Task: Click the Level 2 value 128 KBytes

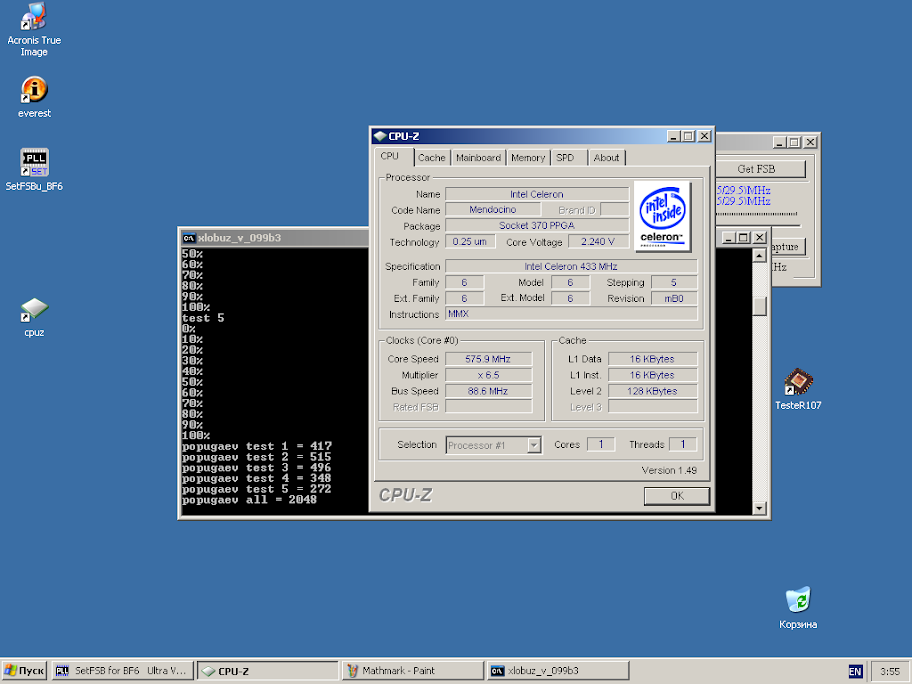Action: (x=652, y=391)
